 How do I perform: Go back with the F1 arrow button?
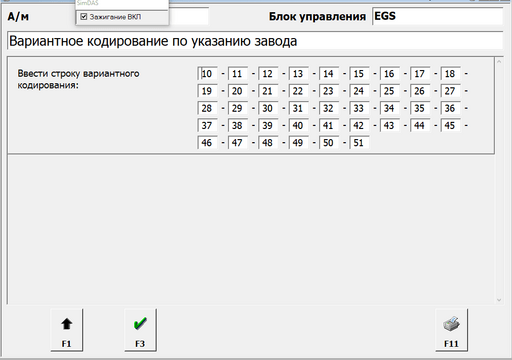67,330
